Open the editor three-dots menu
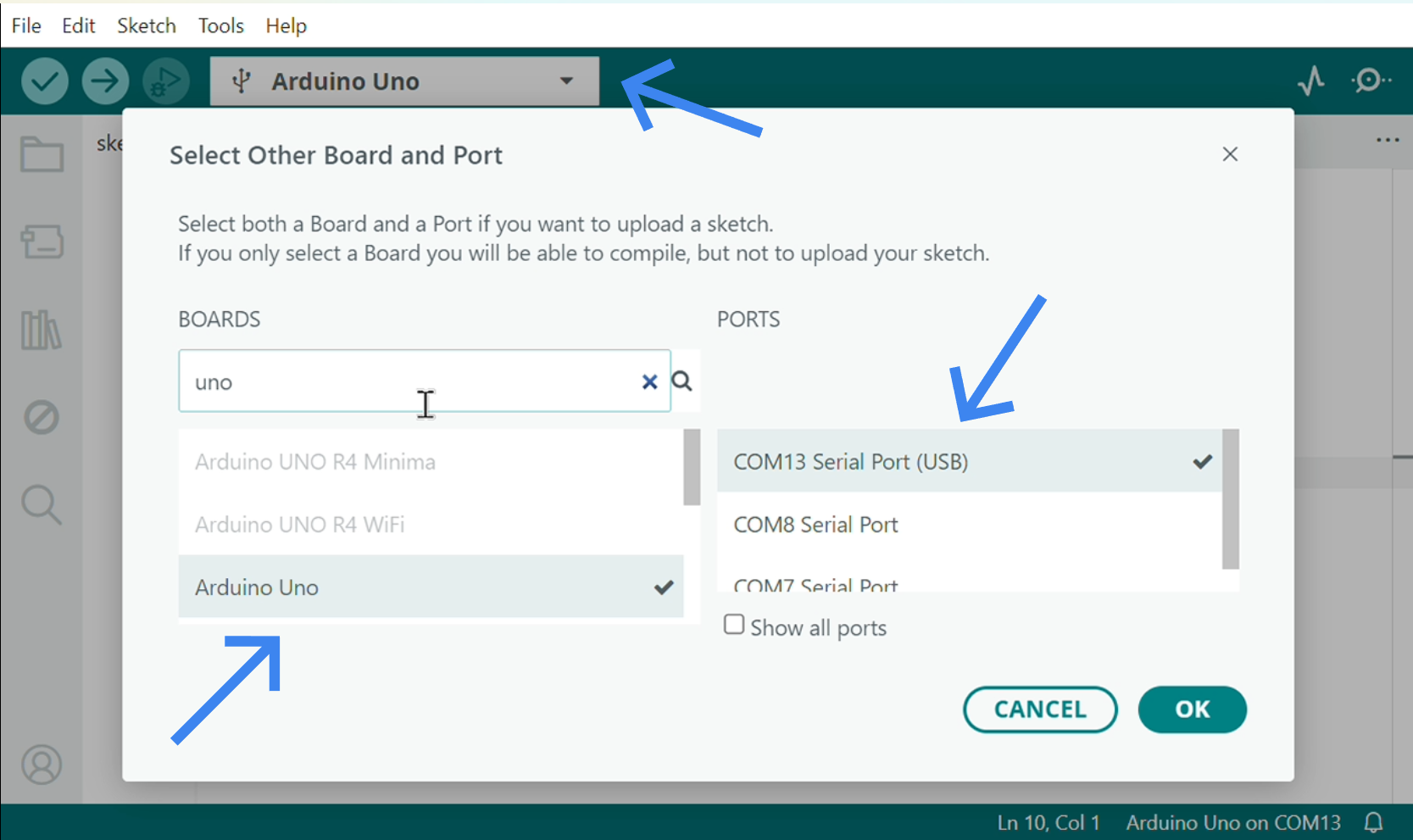 tap(1388, 140)
